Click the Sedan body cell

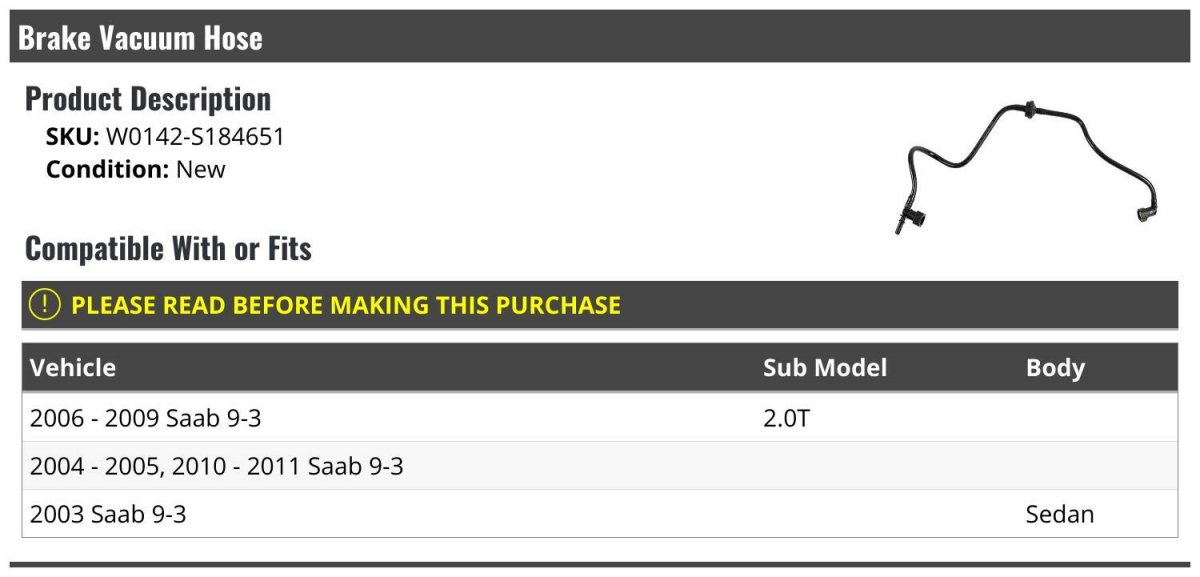(x=1060, y=515)
